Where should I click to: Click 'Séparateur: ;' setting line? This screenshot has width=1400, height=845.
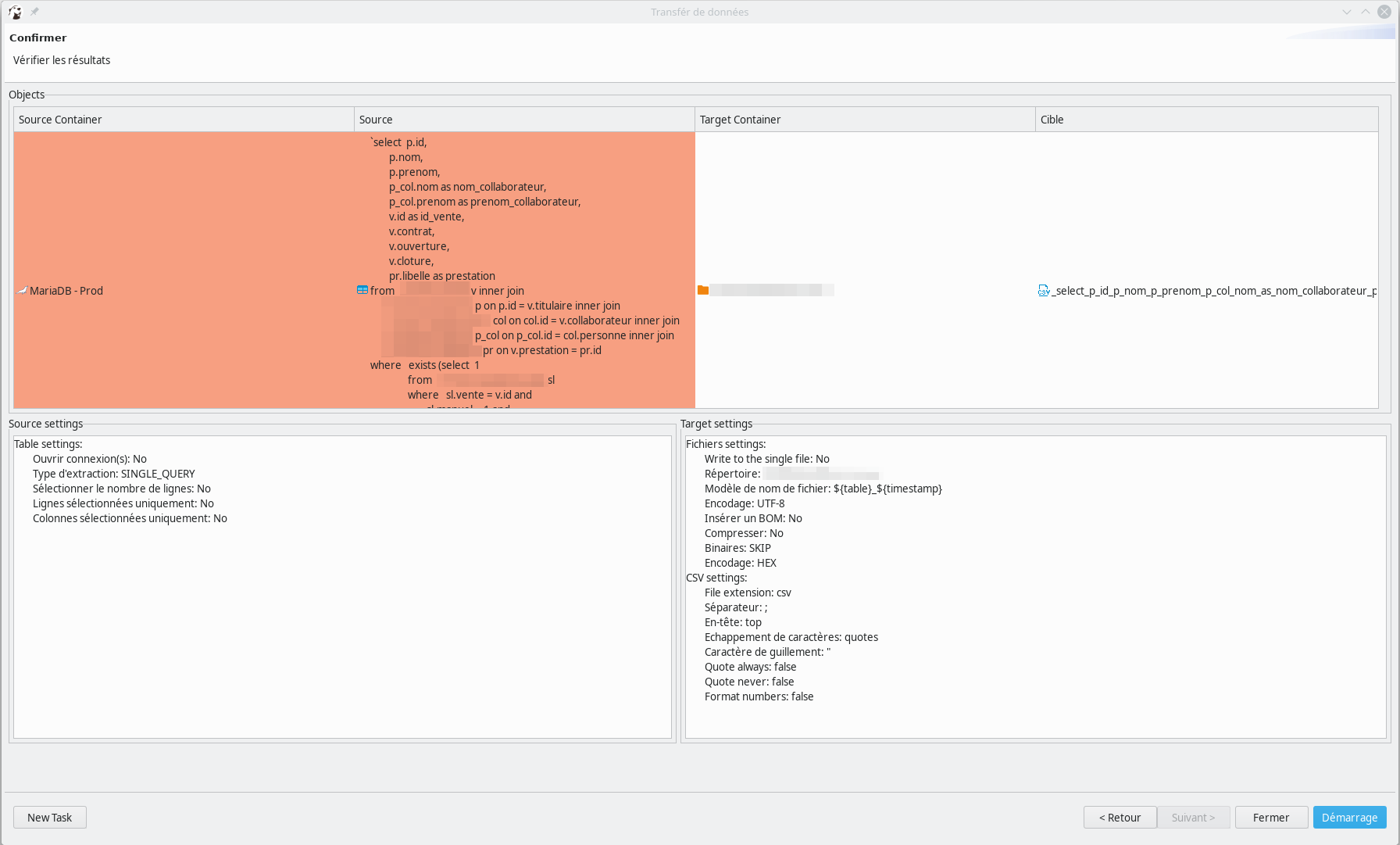pos(736,607)
